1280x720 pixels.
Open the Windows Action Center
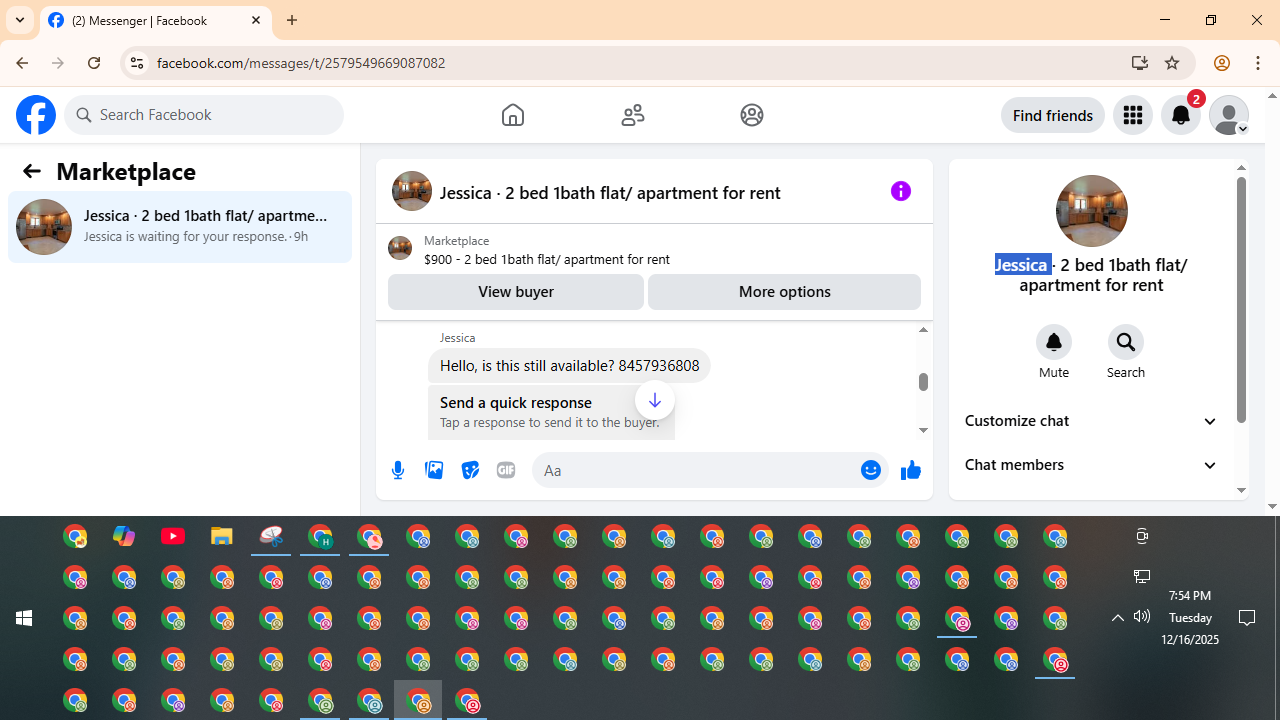pos(1247,618)
